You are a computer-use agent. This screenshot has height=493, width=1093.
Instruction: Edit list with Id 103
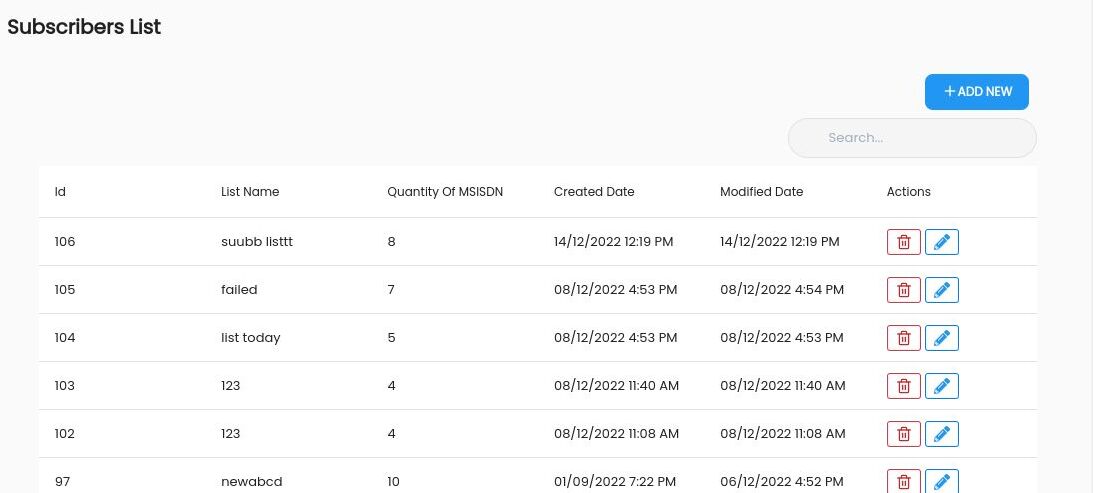click(x=942, y=386)
